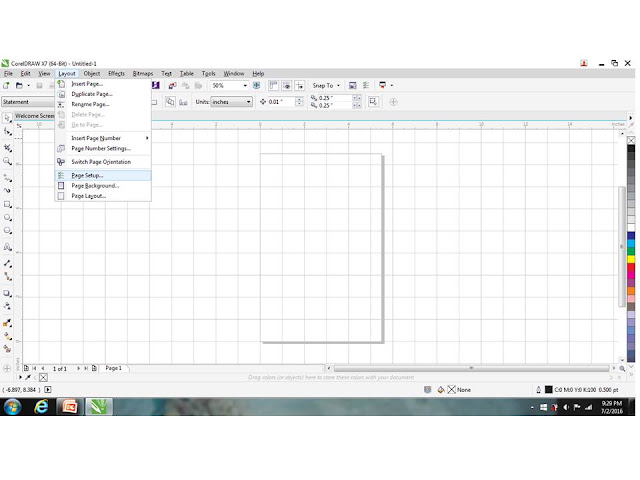
Task: Select the Crop tool
Action: tap(7, 148)
